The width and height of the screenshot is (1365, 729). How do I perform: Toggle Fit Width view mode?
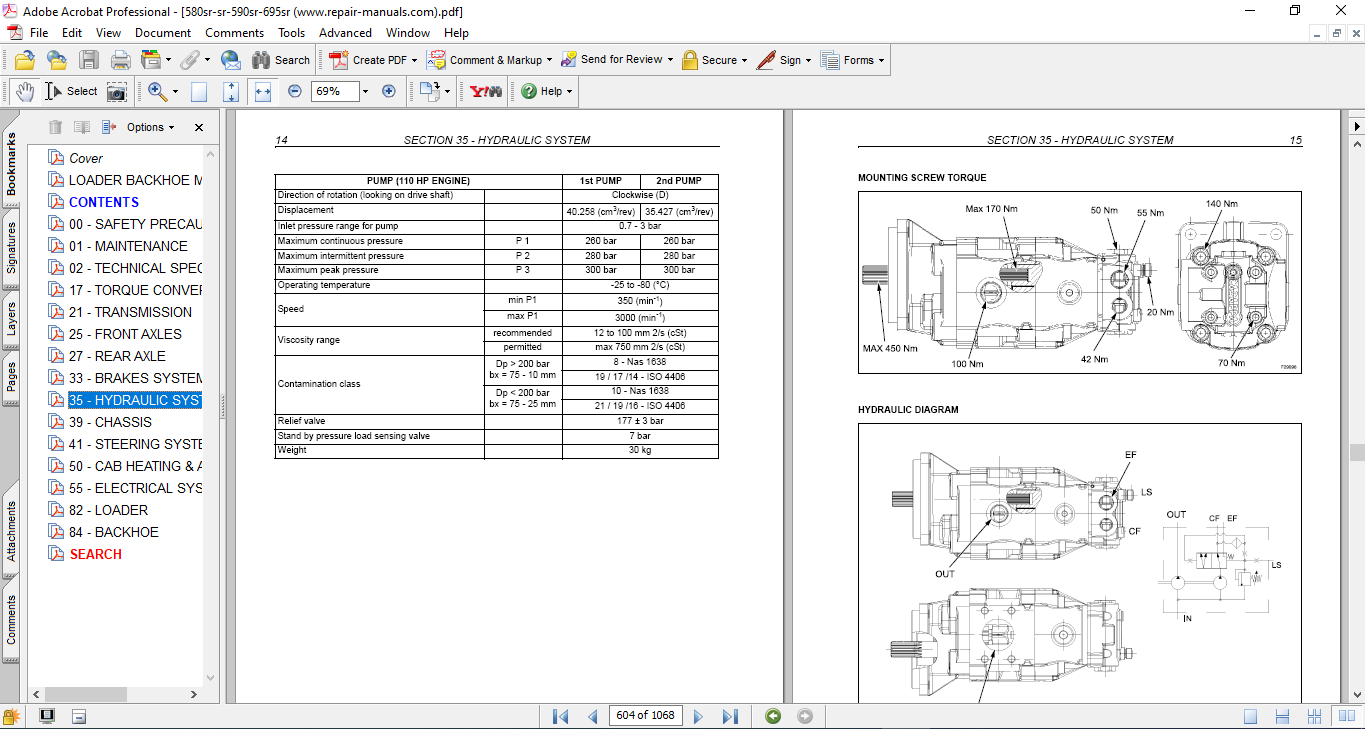tap(263, 91)
